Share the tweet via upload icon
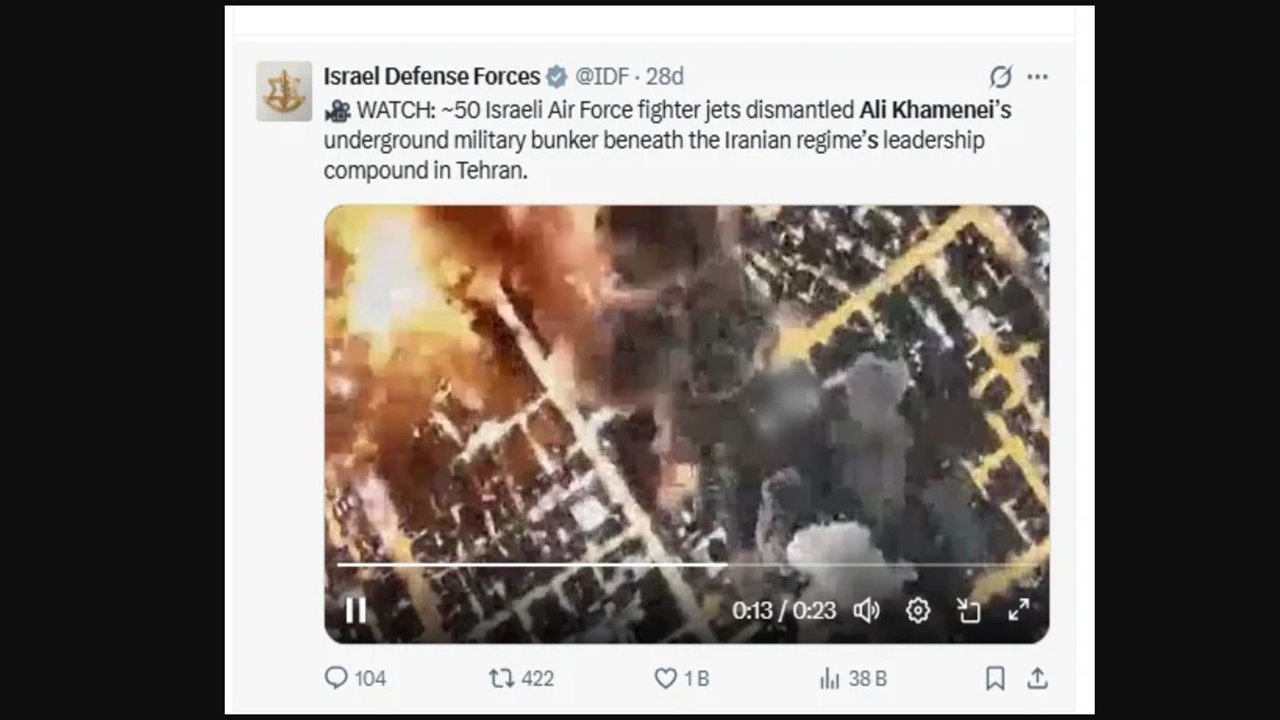 pyautogui.click(x=1038, y=678)
